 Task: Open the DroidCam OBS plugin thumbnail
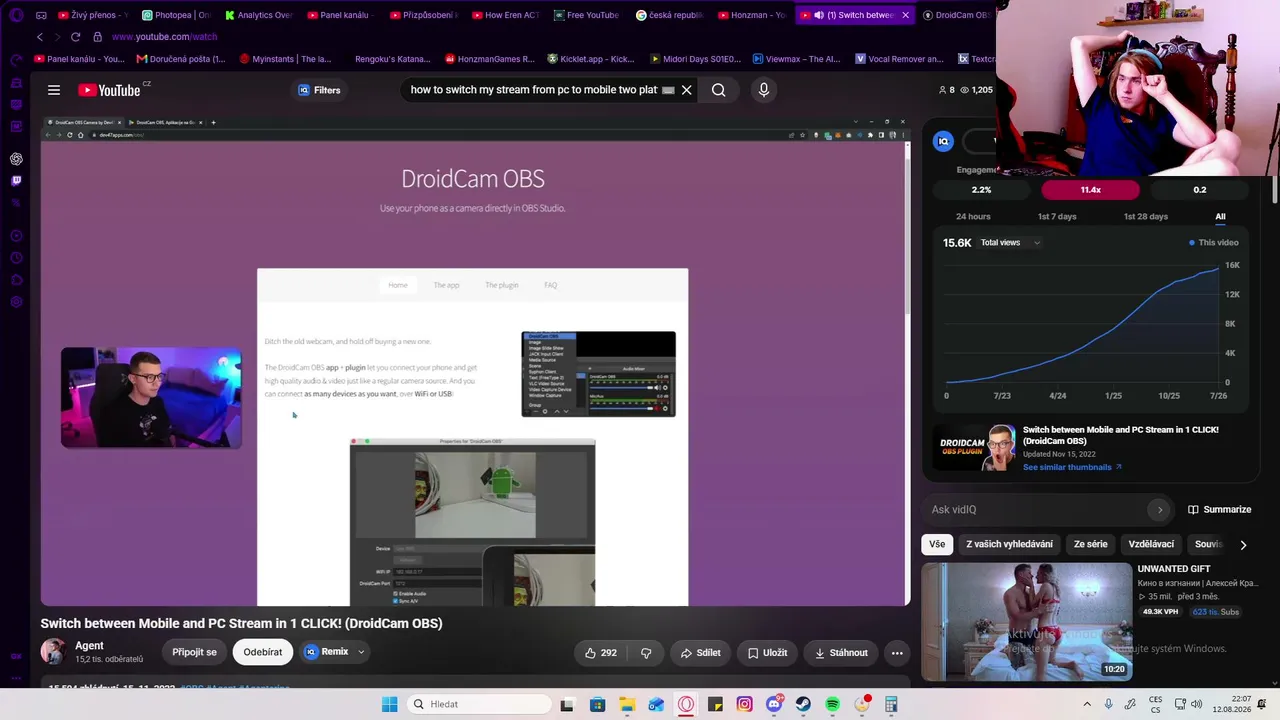(x=976, y=447)
